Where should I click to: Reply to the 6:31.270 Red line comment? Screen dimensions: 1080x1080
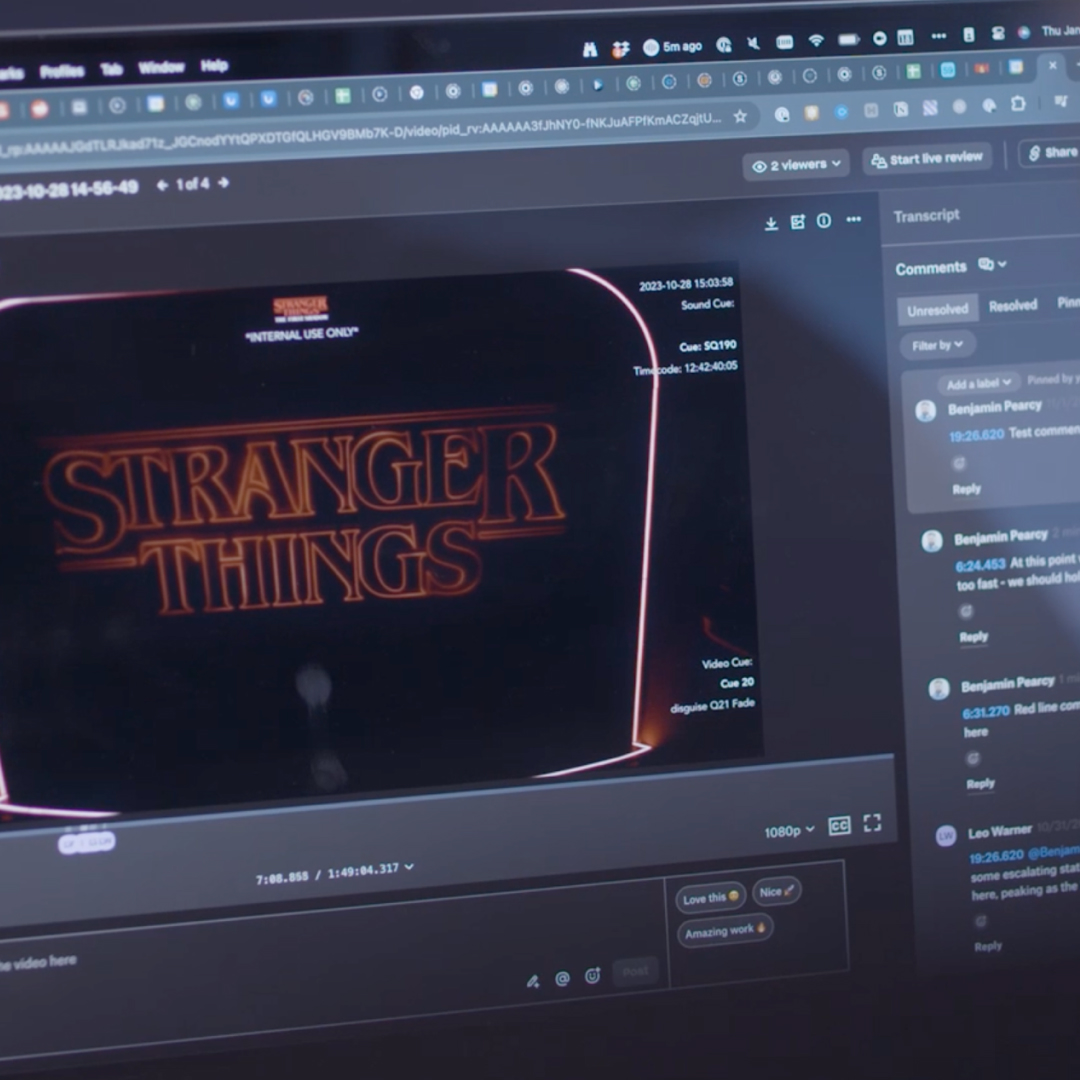980,784
